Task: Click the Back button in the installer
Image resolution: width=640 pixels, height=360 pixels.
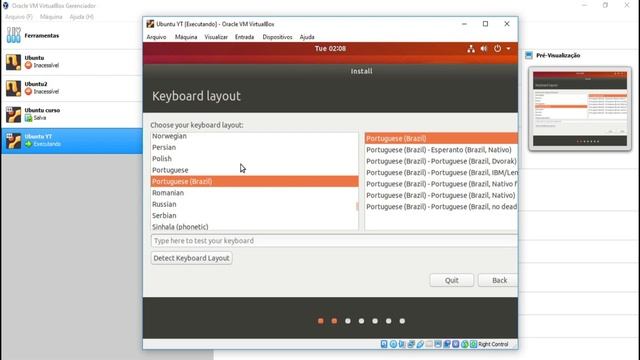Action: (498, 280)
